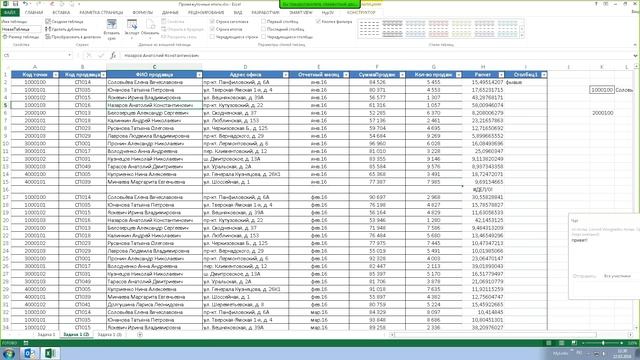The width and height of the screenshot is (640, 360).
Task: Click the Save icon in quick access toolbar
Action: (x=15, y=4)
